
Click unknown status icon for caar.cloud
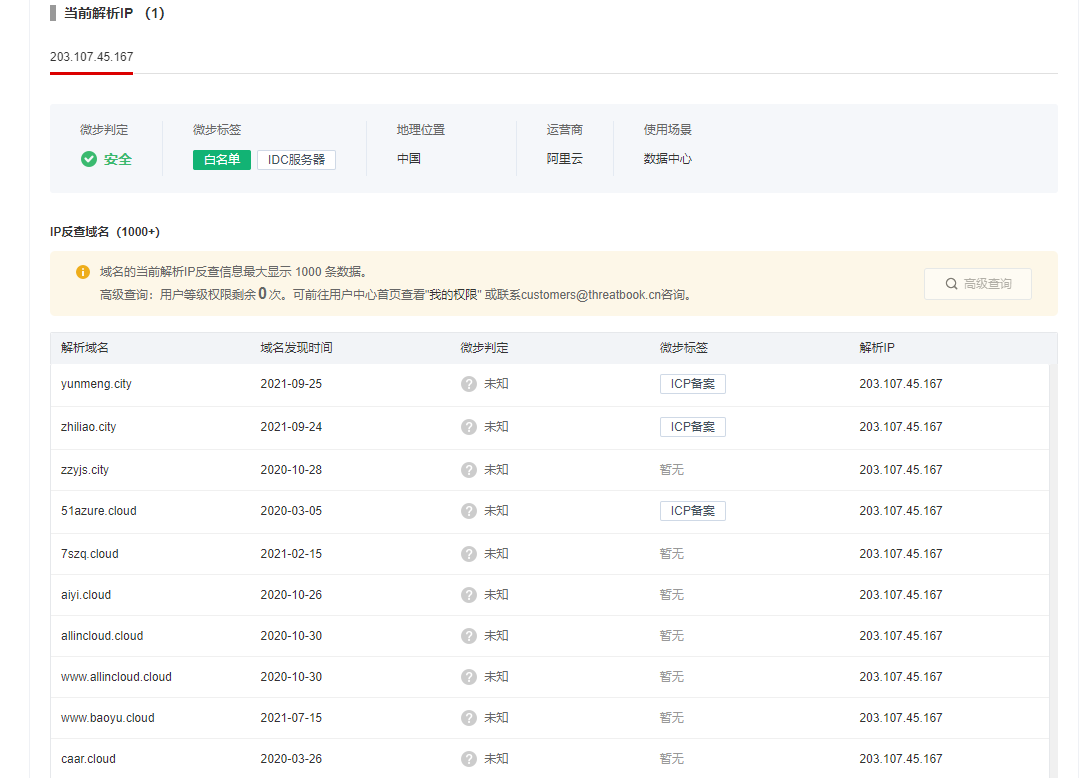(469, 759)
